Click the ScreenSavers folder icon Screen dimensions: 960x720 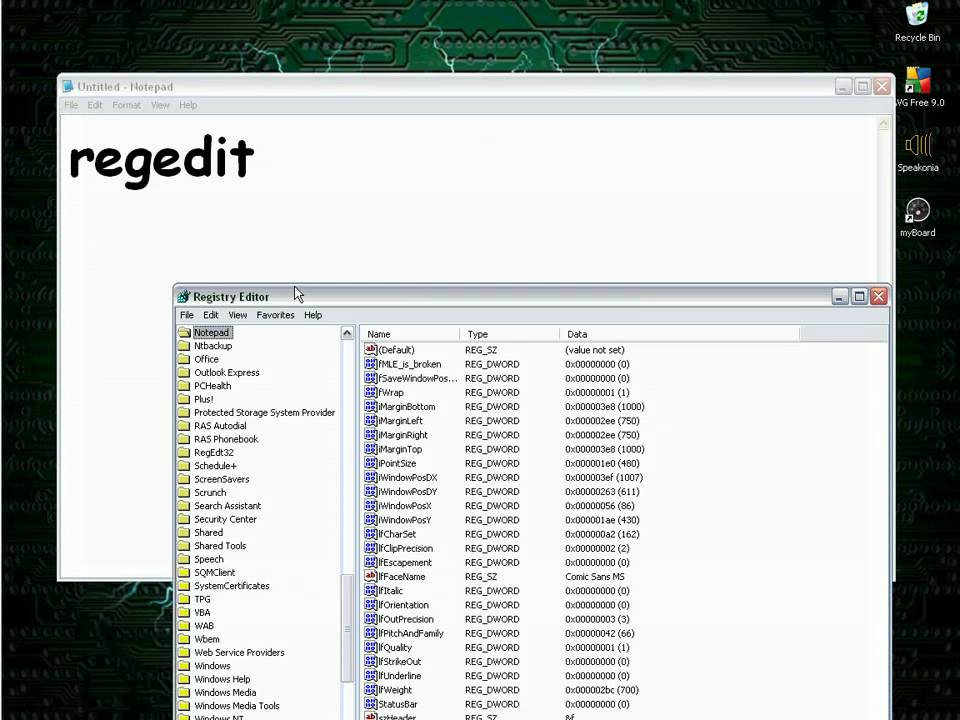[x=184, y=479]
